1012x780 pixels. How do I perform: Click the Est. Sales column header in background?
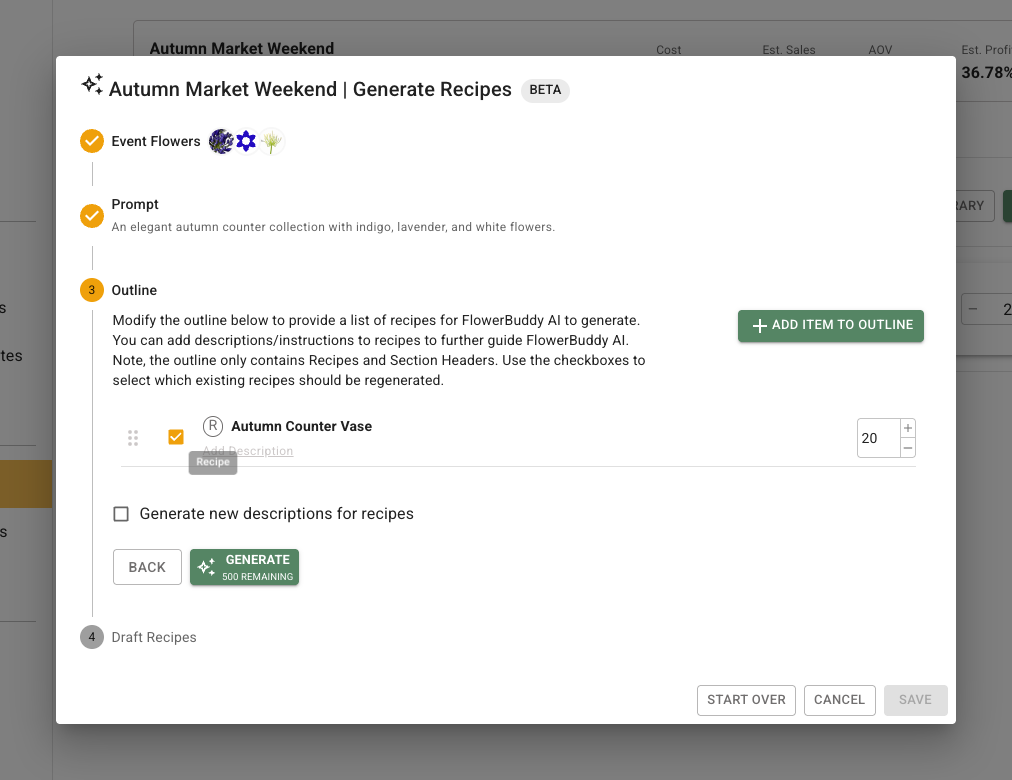pos(789,50)
